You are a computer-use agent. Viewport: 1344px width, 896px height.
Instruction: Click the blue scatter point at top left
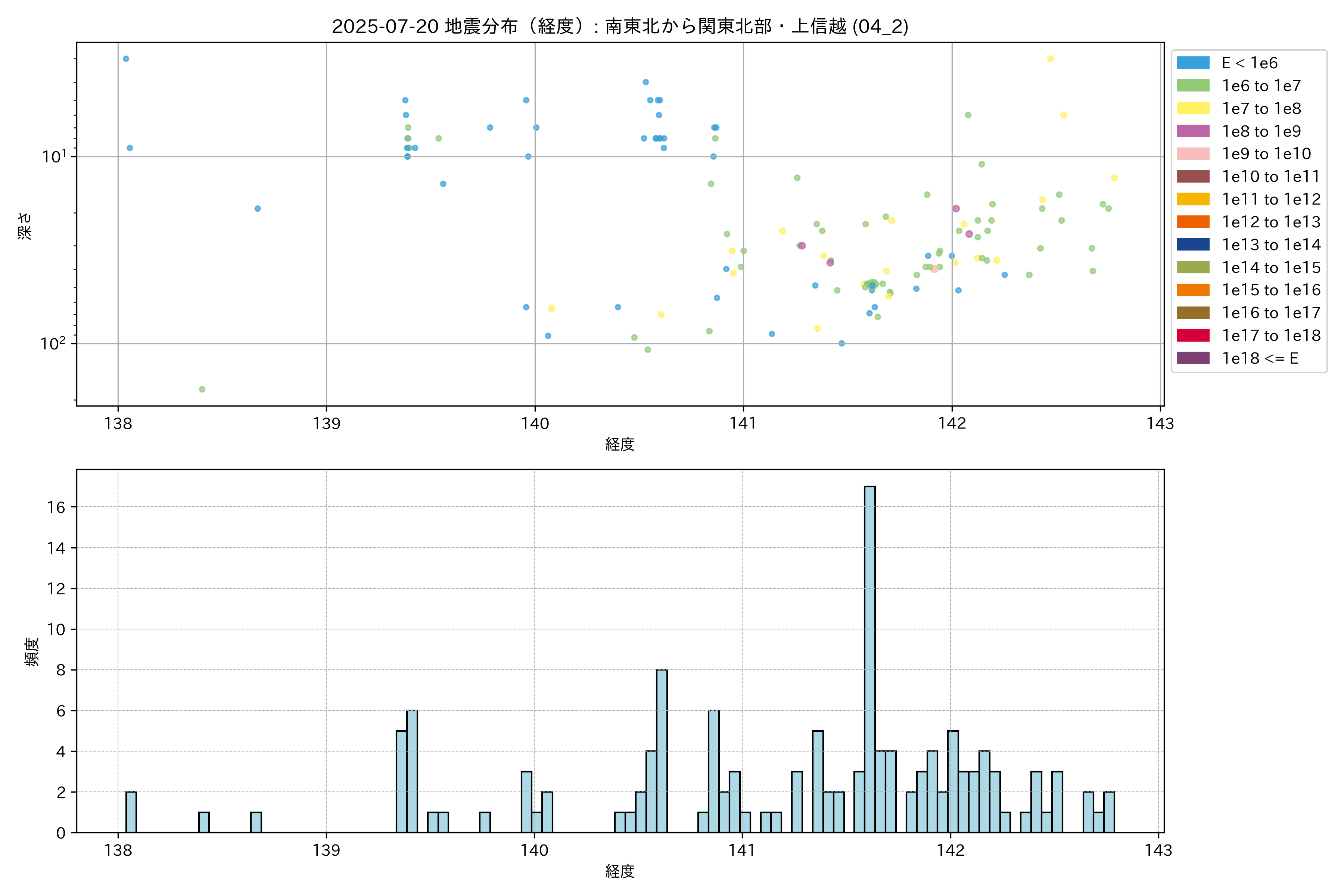(126, 59)
